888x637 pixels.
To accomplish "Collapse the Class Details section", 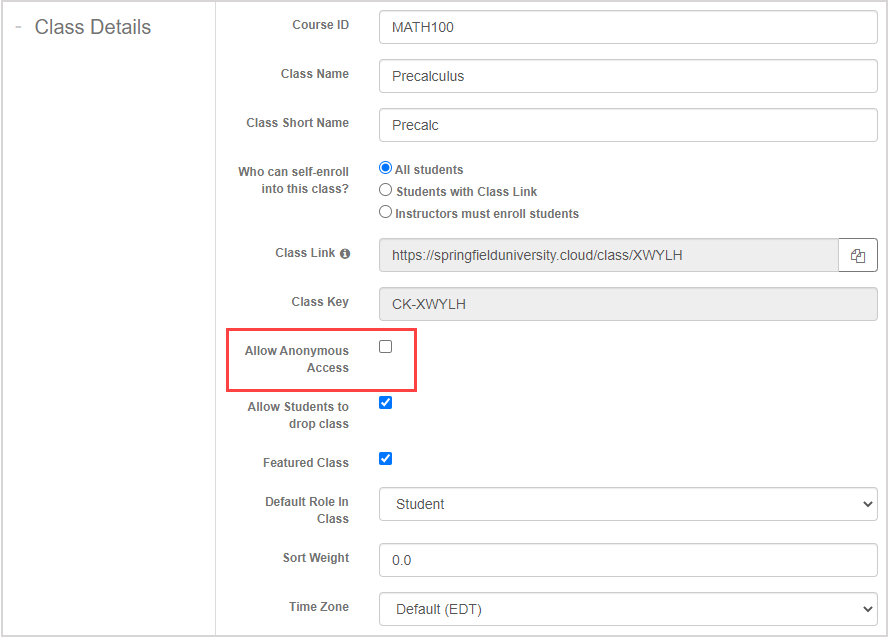I will tap(18, 27).
